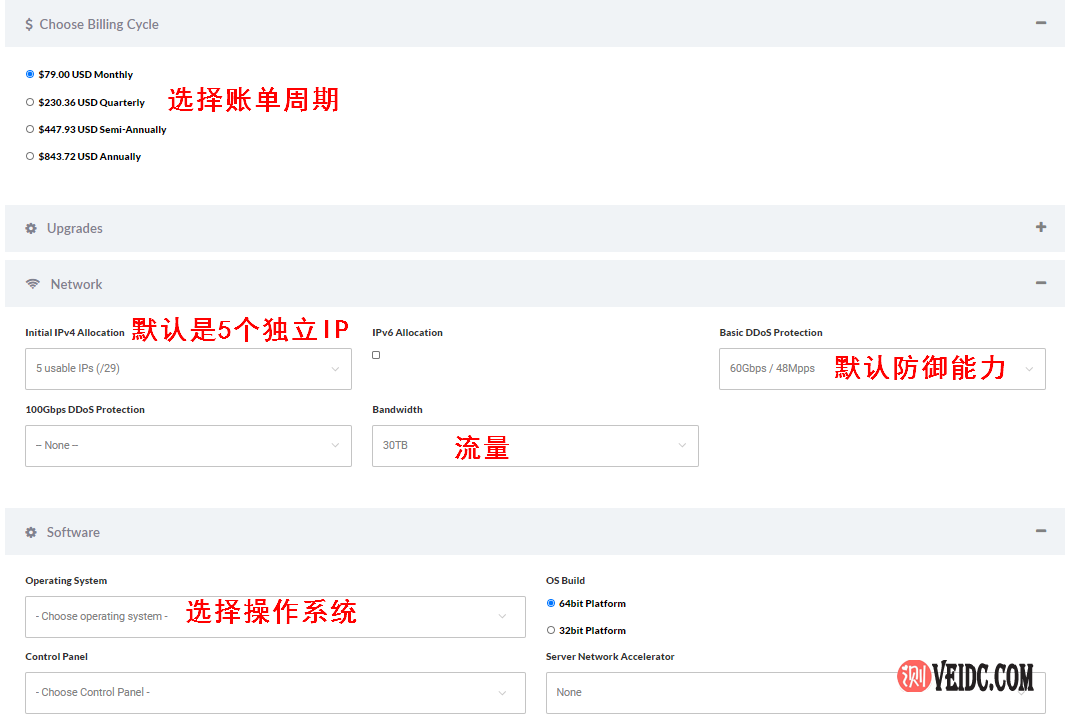Expand the Upgrades section plus icon
1065x722 pixels.
coord(1041,227)
